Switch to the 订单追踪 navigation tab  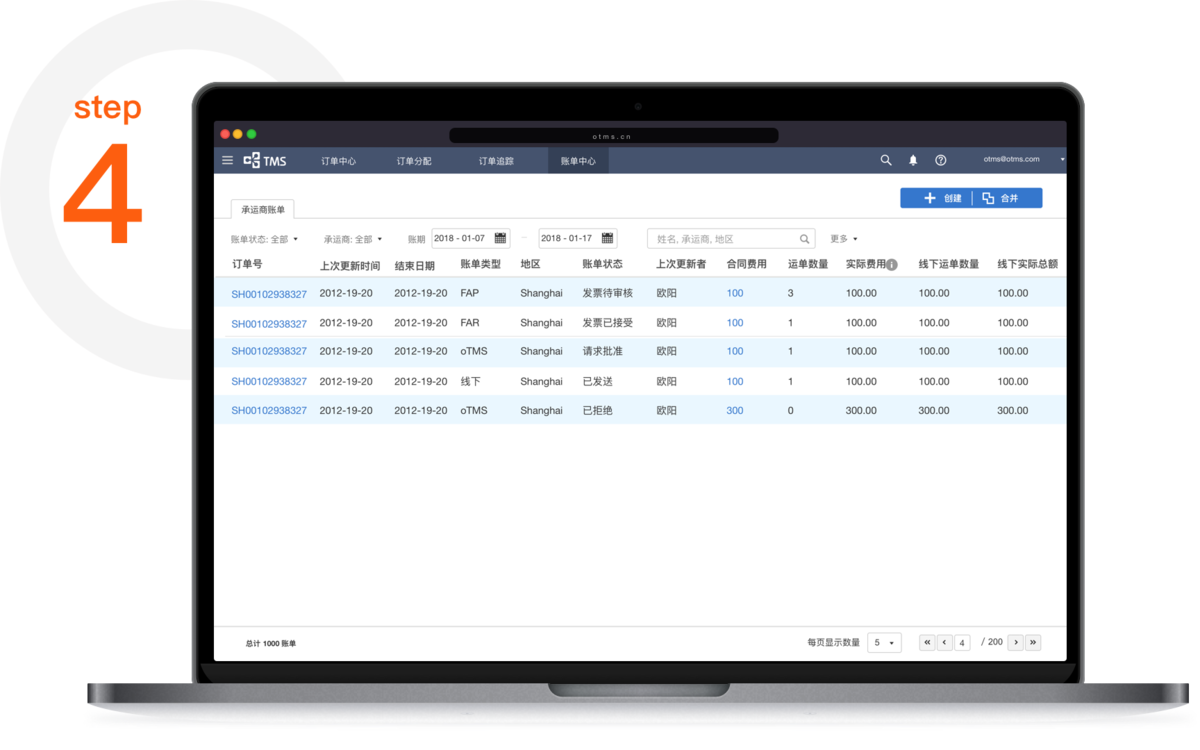click(x=496, y=161)
